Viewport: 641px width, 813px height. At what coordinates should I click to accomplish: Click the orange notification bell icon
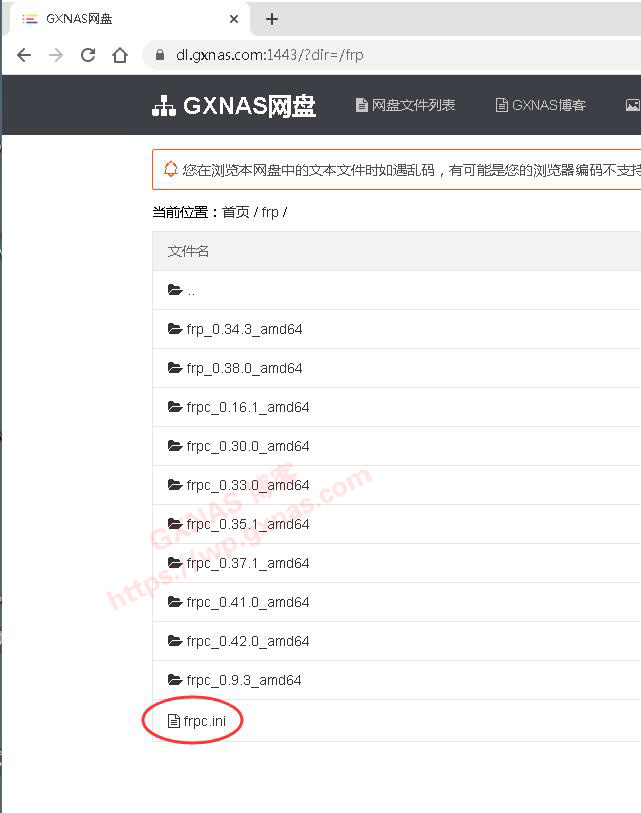[x=170, y=170]
